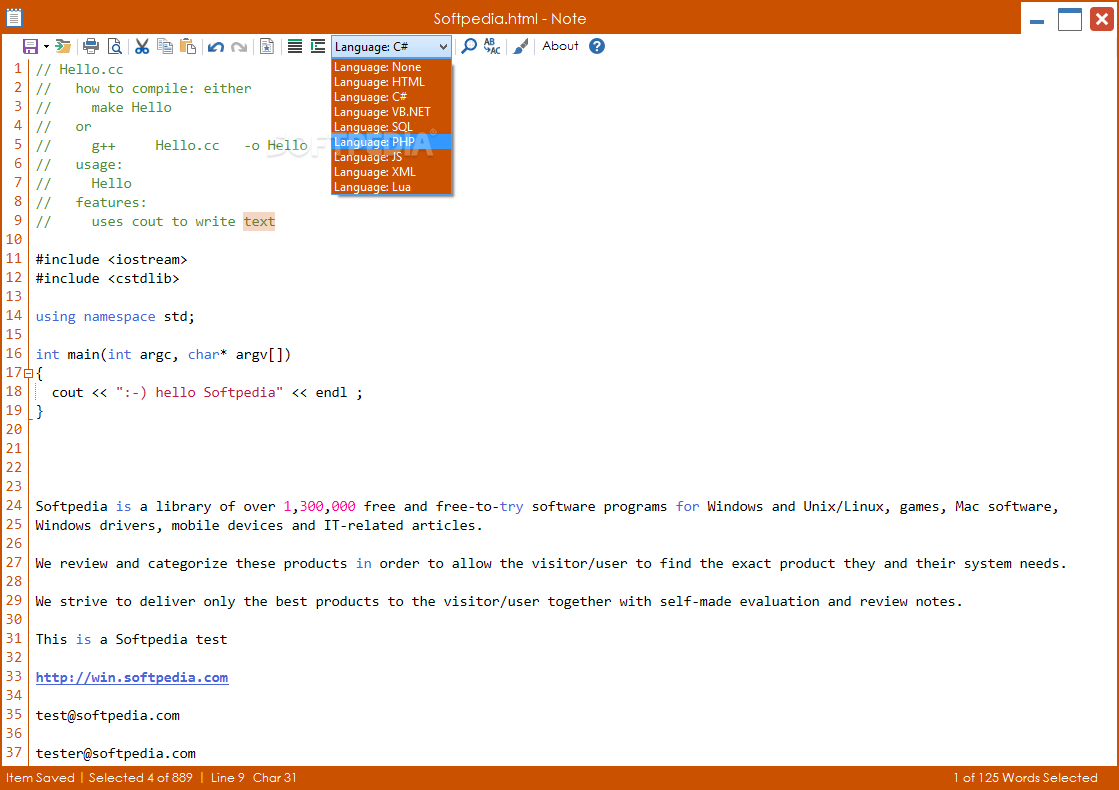Viewport: 1119px width, 790px height.
Task: Select highlighted Language: PHP option
Action: (x=391, y=142)
